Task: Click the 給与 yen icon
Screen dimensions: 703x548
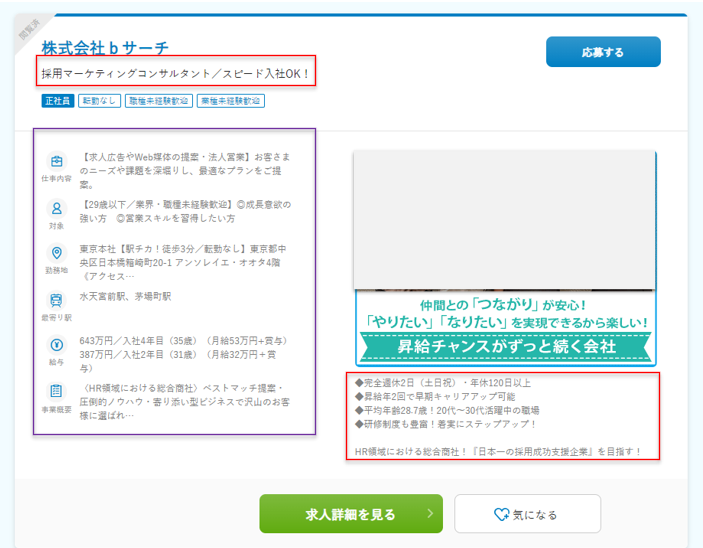Action: click(x=57, y=344)
